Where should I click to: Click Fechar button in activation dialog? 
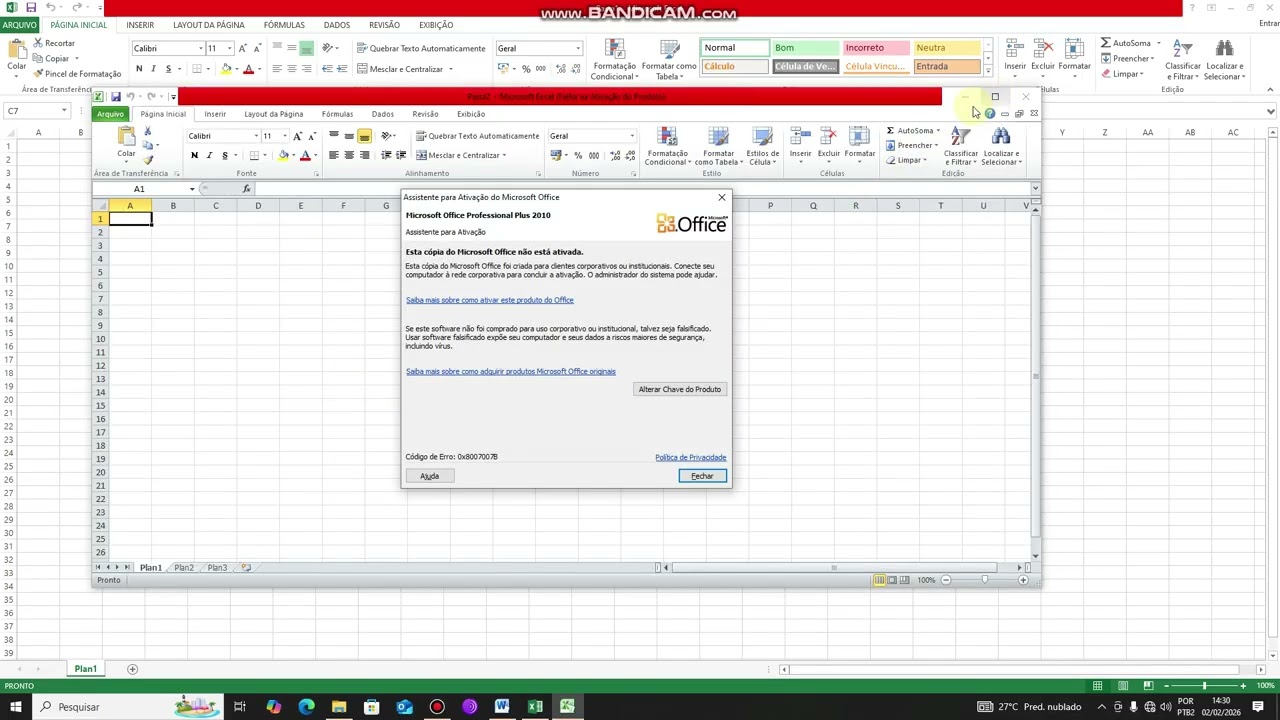[x=702, y=476]
